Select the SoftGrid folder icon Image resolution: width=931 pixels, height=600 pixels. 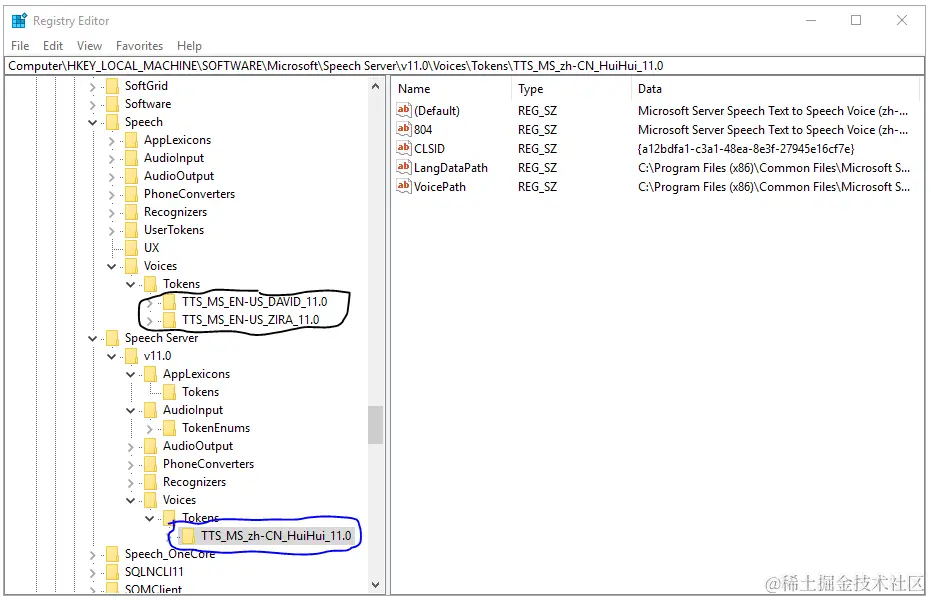112,86
